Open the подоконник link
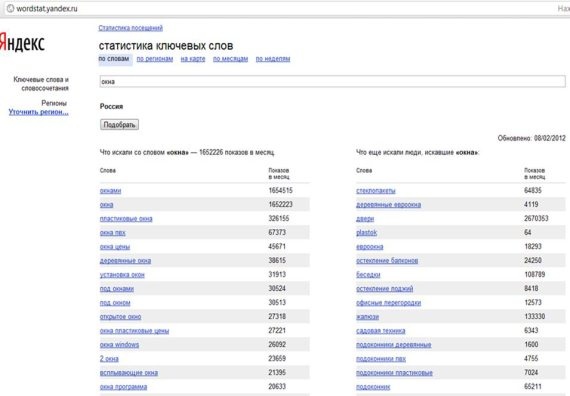Viewport: 570px width, 396px height. [x=373, y=387]
